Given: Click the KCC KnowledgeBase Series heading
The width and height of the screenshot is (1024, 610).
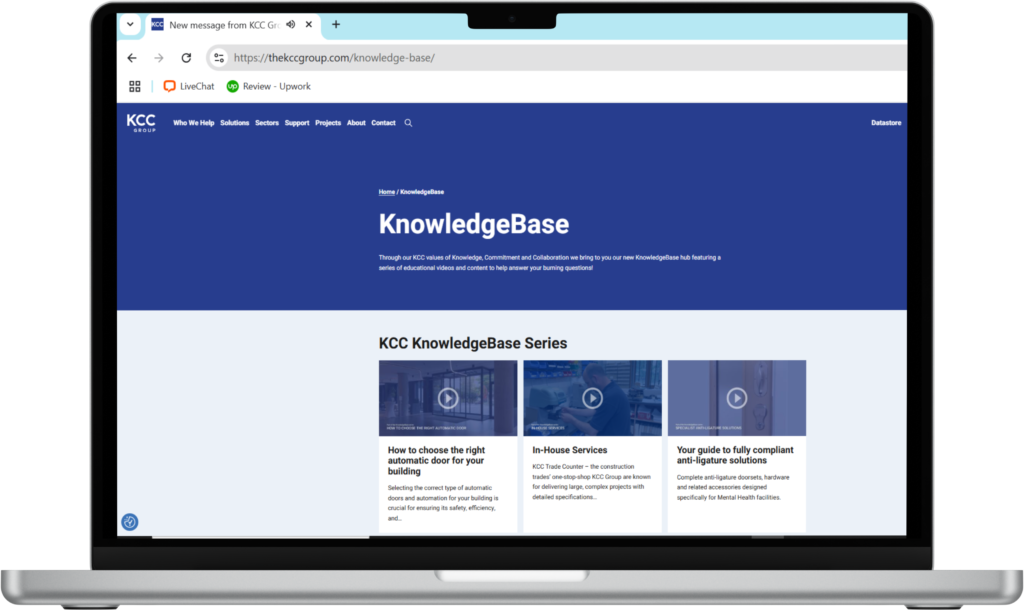Looking at the screenshot, I should 473,343.
